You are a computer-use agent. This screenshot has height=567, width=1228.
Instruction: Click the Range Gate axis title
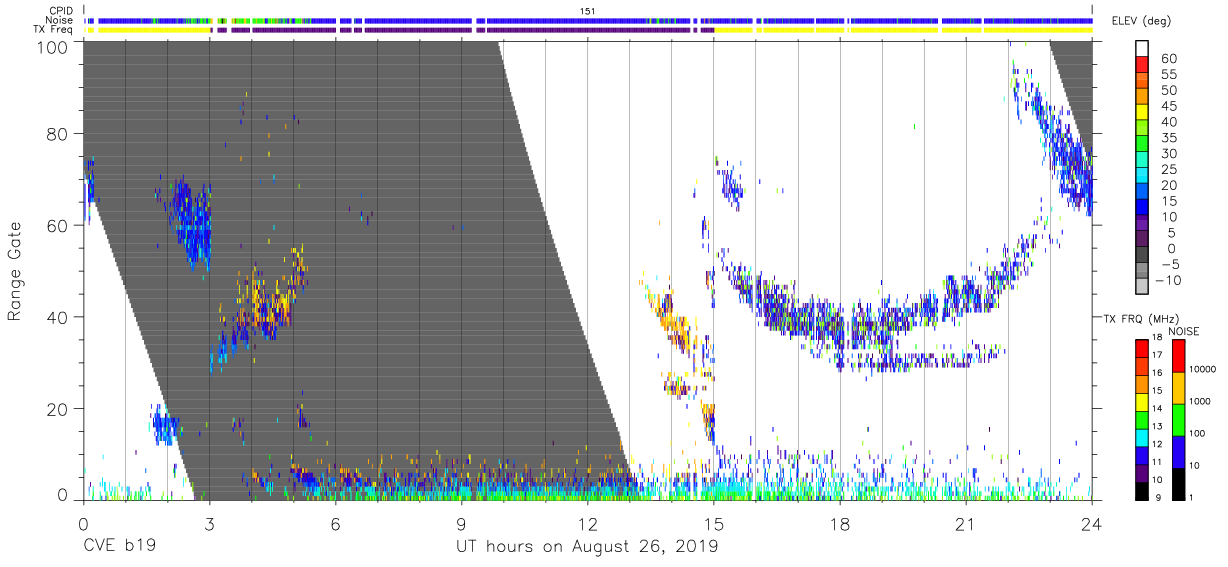pos(15,270)
